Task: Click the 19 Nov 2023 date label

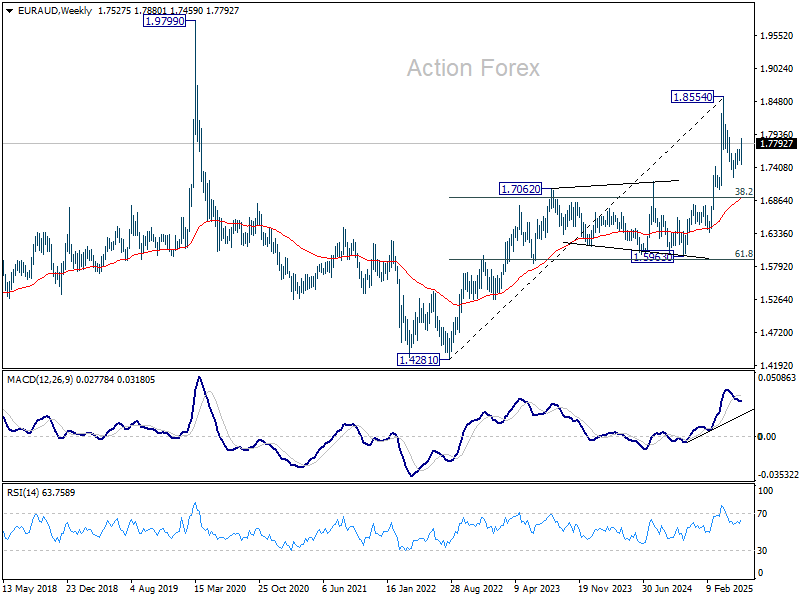Action: coord(605,588)
